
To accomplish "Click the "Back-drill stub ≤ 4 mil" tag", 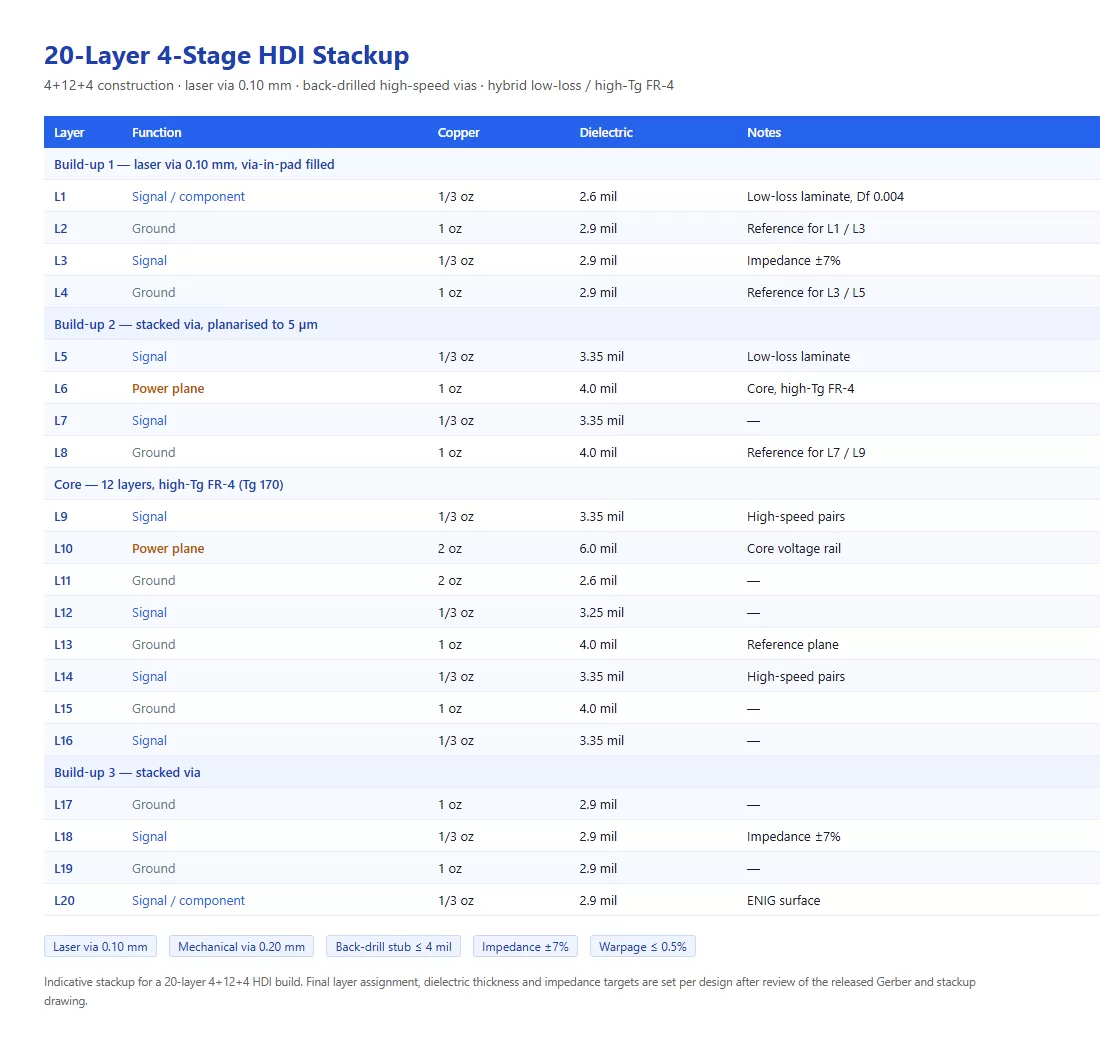I will click(x=394, y=946).
